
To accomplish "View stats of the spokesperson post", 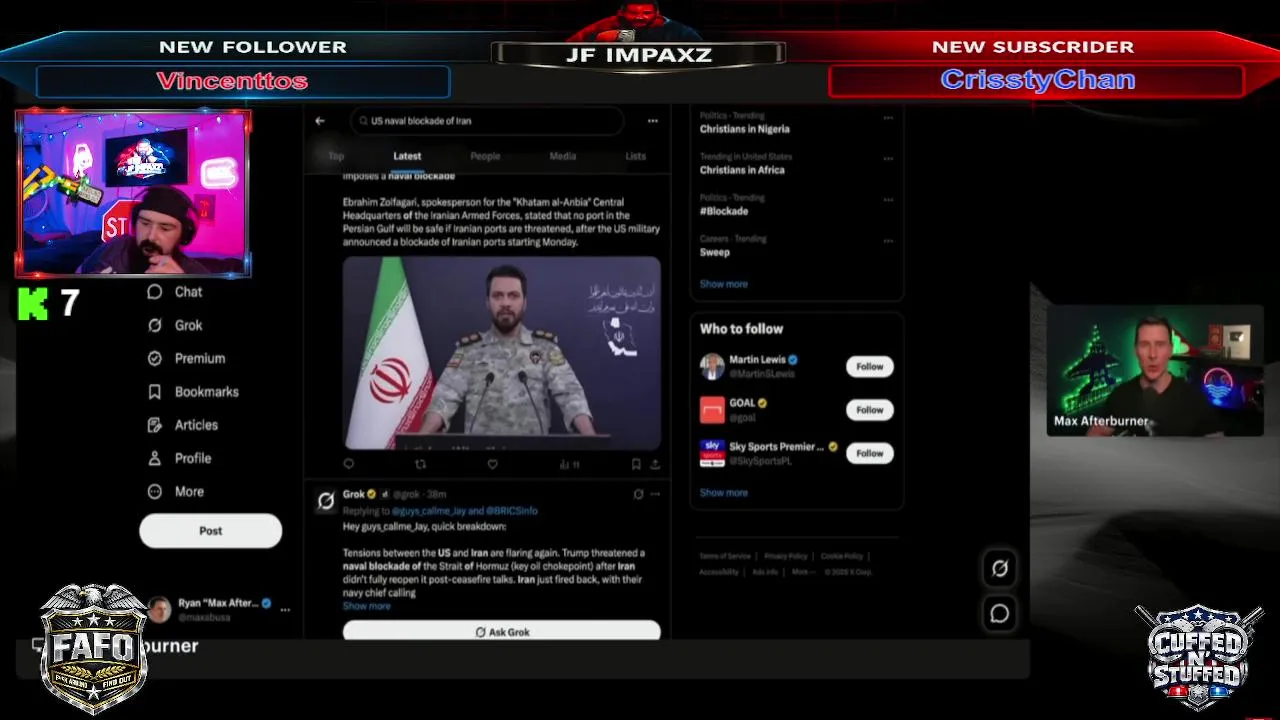I will point(568,464).
